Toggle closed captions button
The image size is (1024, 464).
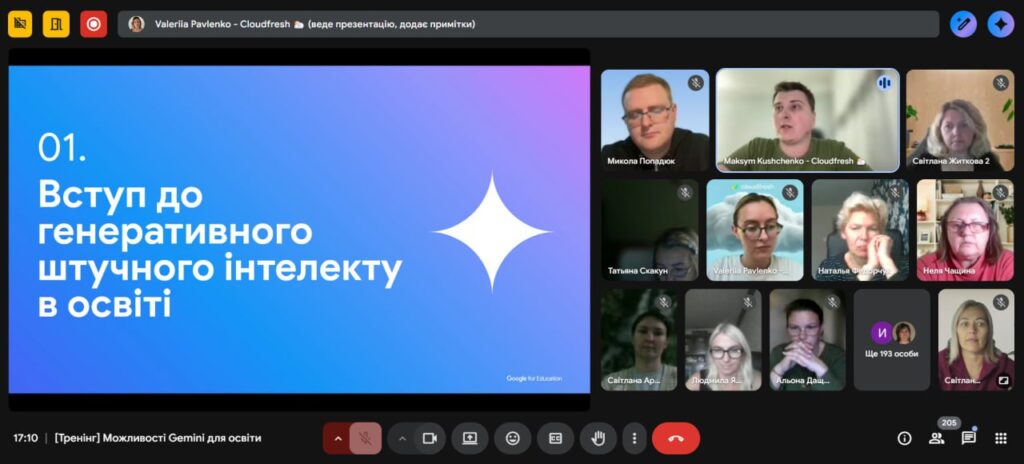[x=555, y=438]
